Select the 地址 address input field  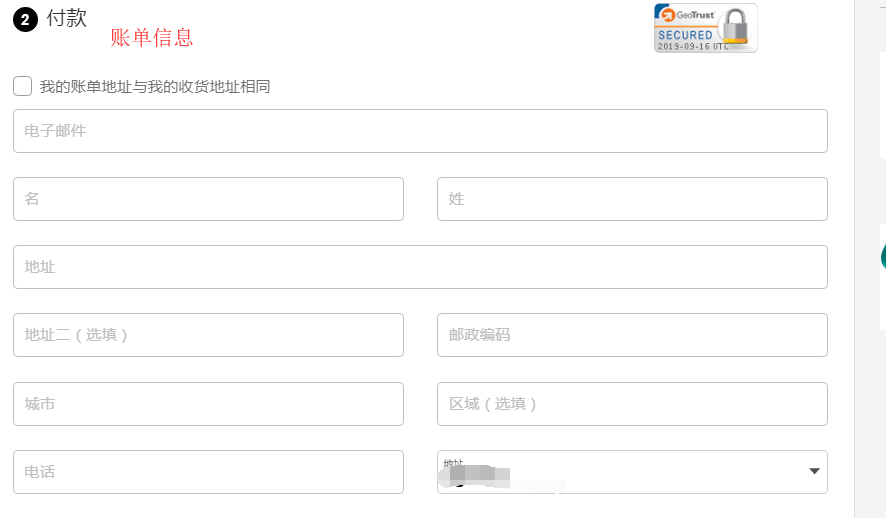(420, 267)
